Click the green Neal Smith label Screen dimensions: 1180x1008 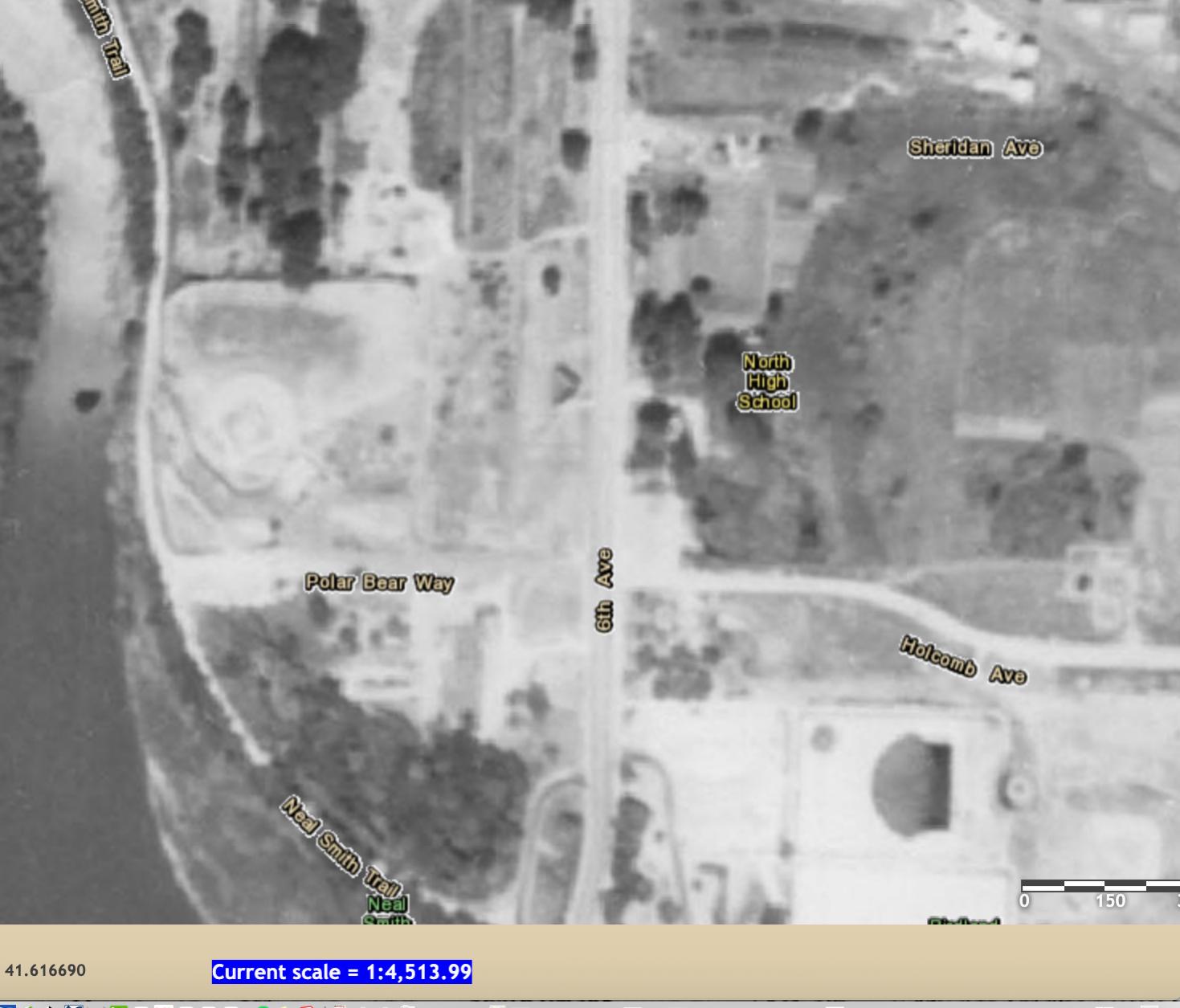point(387,910)
